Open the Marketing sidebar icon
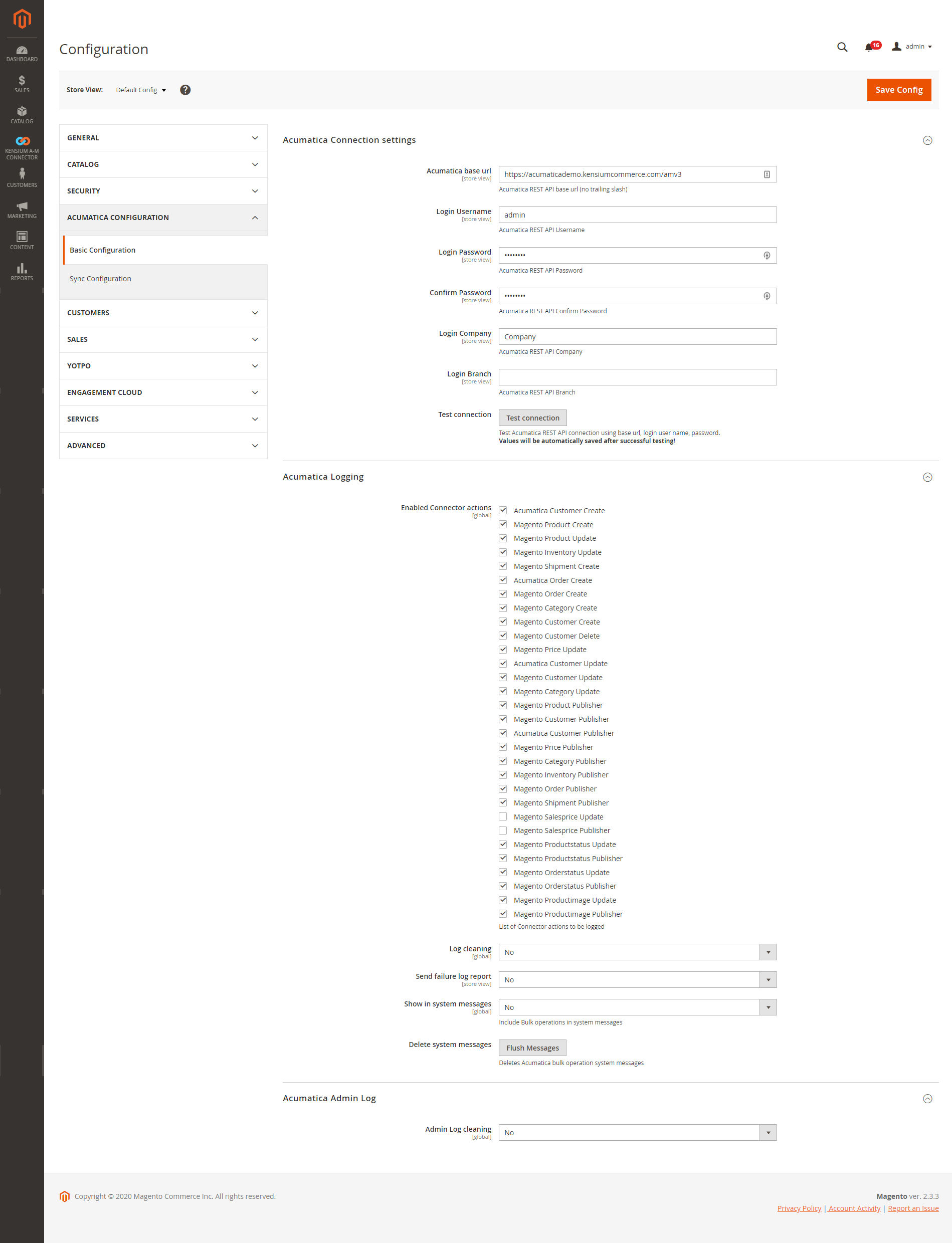The width and height of the screenshot is (952, 1243). pyautogui.click(x=22, y=210)
